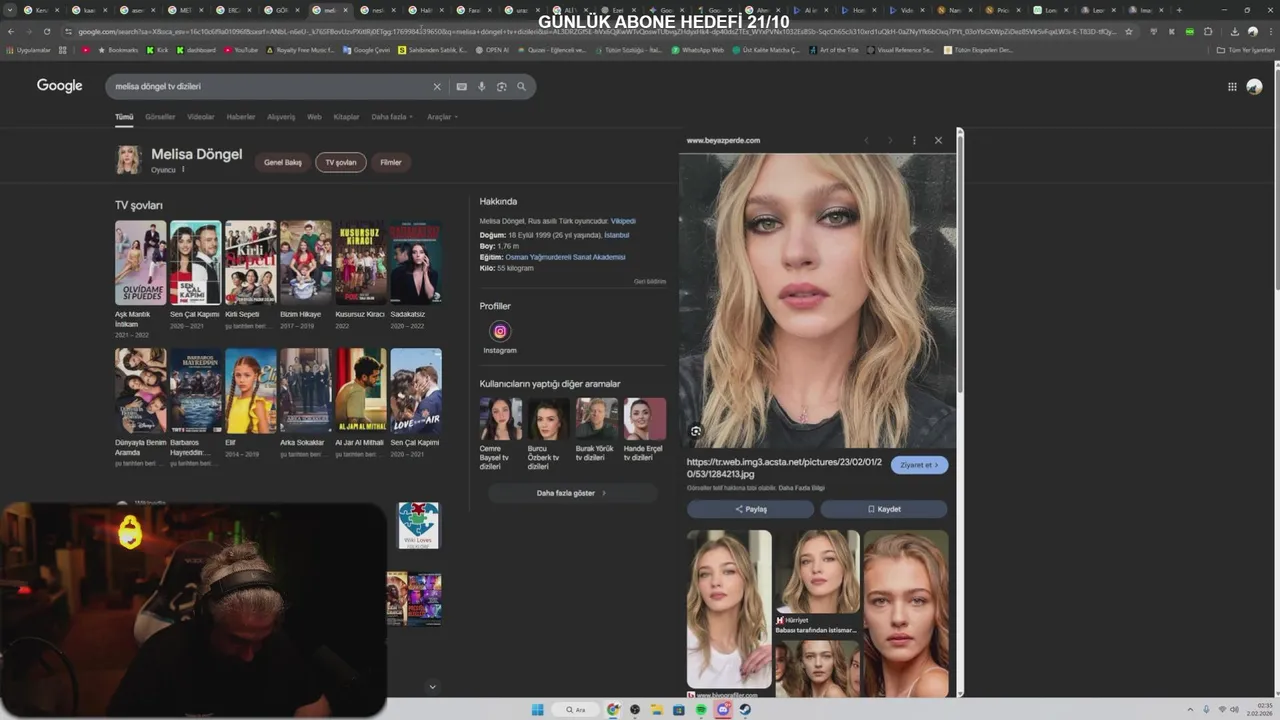Click the Paylaş share button
Viewport: 1280px width, 720px height.
click(750, 509)
